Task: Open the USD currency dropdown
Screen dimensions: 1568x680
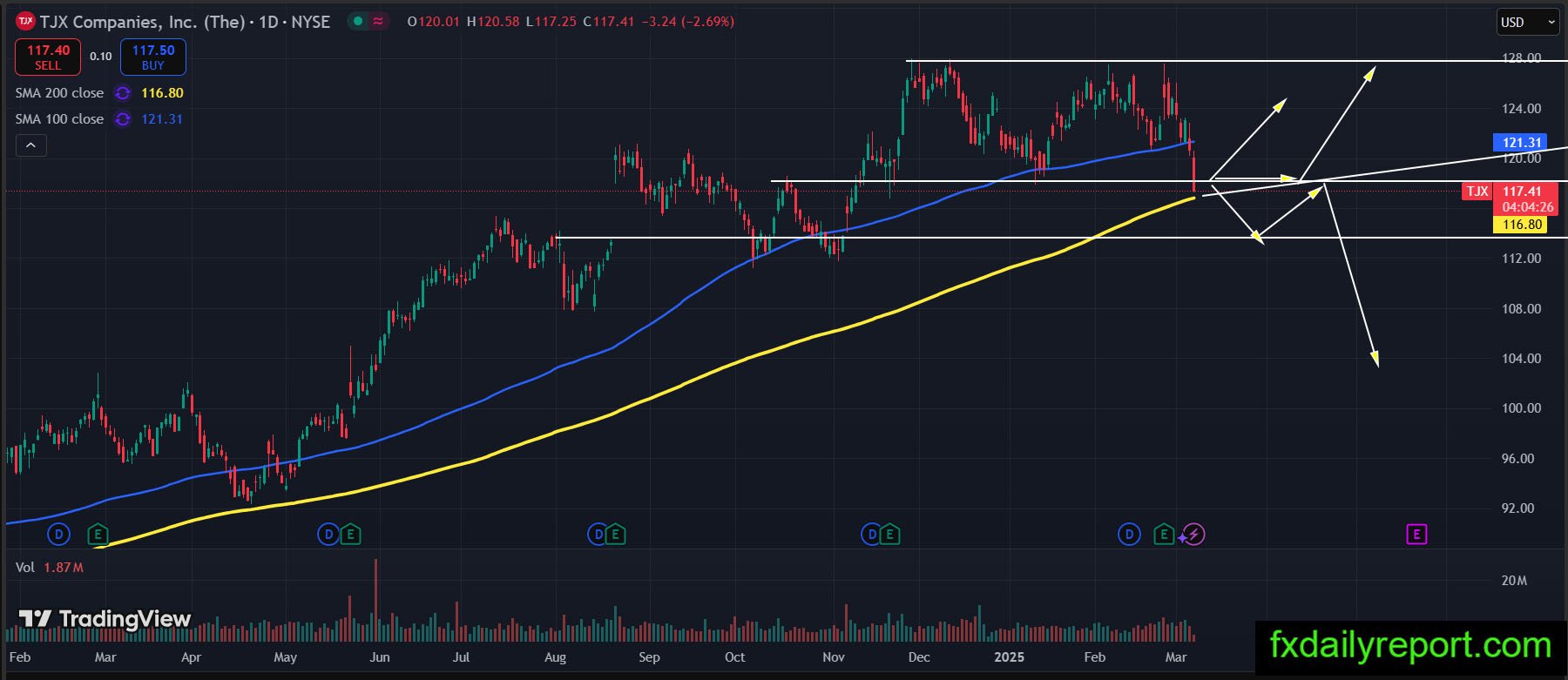Action: (1527, 23)
